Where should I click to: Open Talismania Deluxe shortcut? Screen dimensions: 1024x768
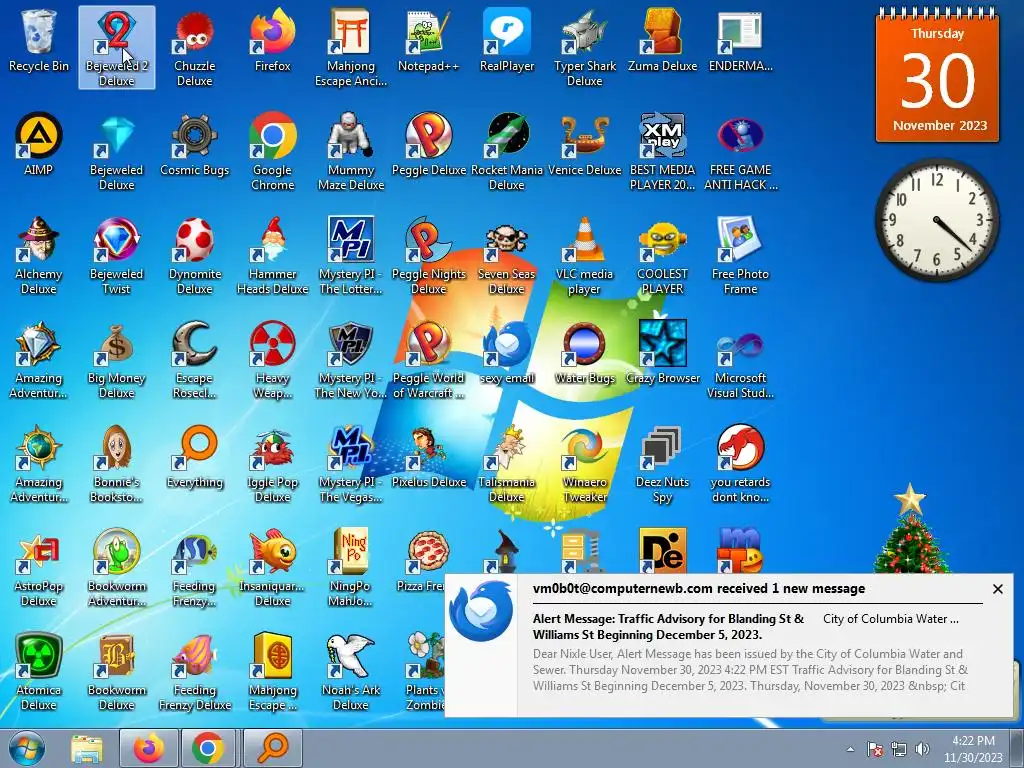click(507, 464)
